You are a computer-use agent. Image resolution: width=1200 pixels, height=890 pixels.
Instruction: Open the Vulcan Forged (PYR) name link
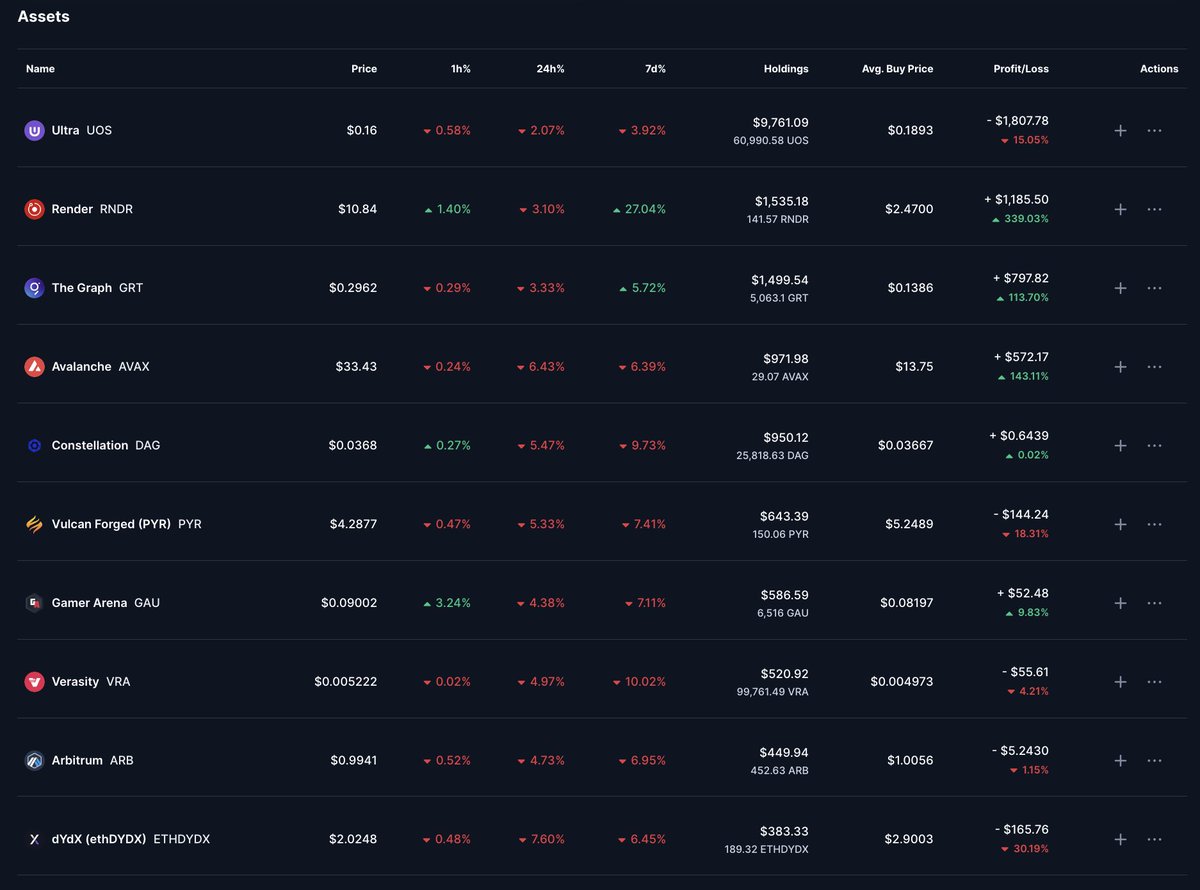[x=111, y=524]
